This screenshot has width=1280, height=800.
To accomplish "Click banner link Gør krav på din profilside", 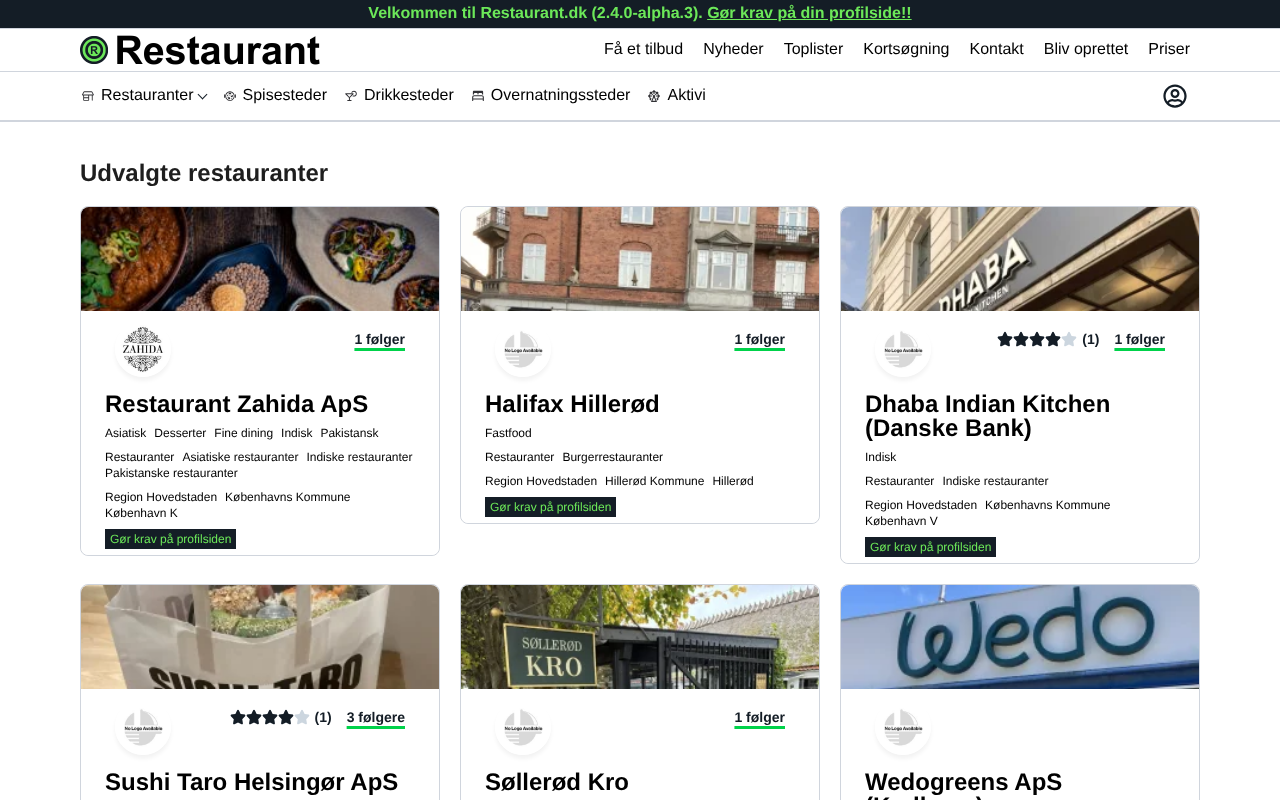I will pos(809,13).
